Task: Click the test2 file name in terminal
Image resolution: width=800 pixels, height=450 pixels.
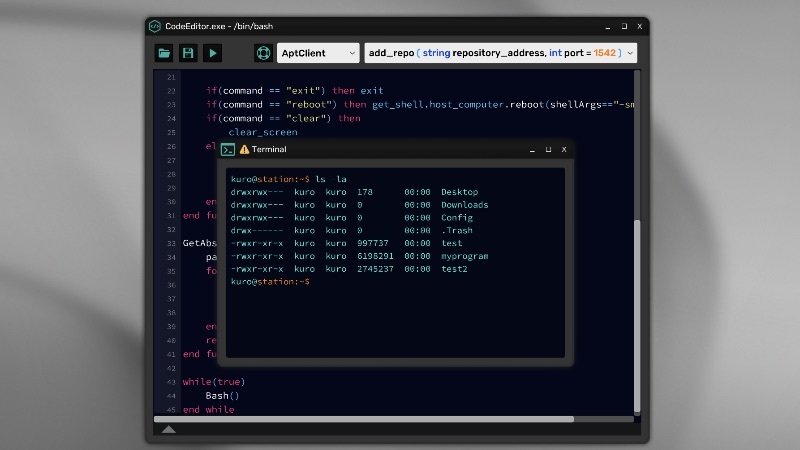Action: click(x=455, y=269)
